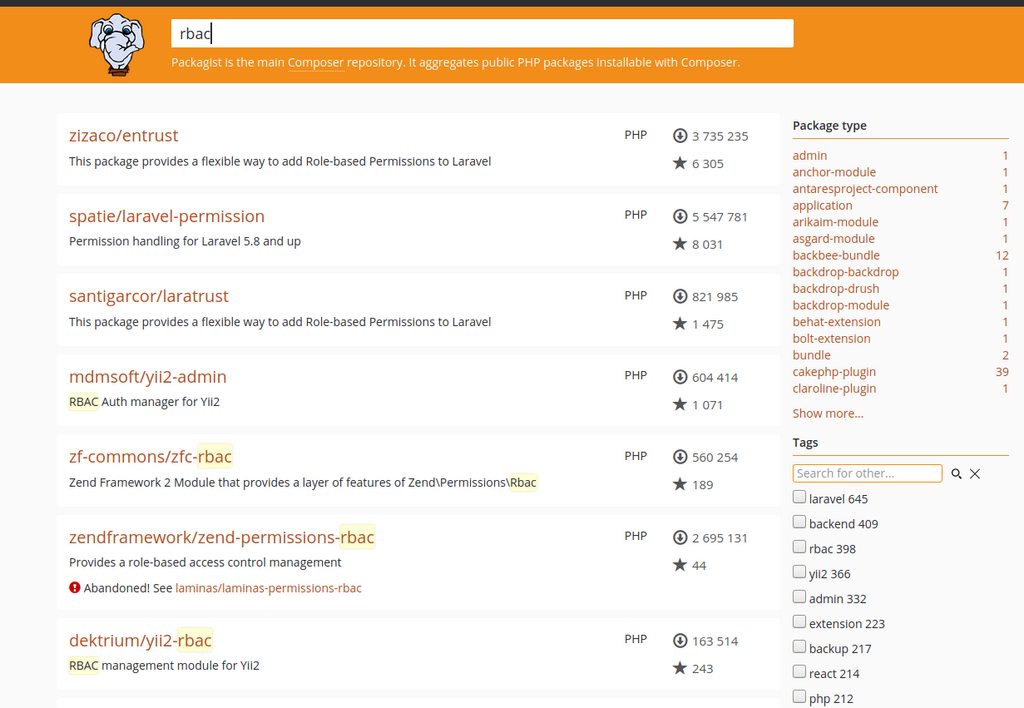Enable the laravel tag checkbox
Image resolution: width=1024 pixels, height=708 pixels.
799,497
